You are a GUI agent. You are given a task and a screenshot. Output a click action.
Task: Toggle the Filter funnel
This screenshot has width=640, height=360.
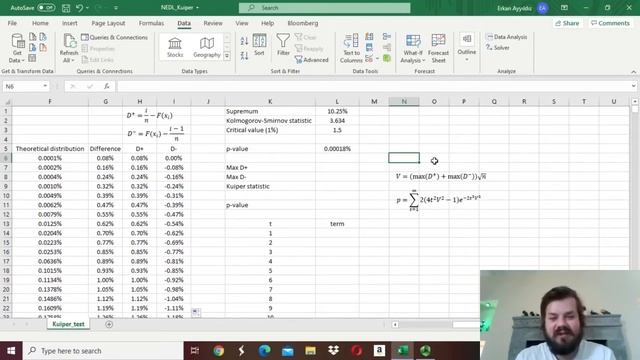pos(283,45)
